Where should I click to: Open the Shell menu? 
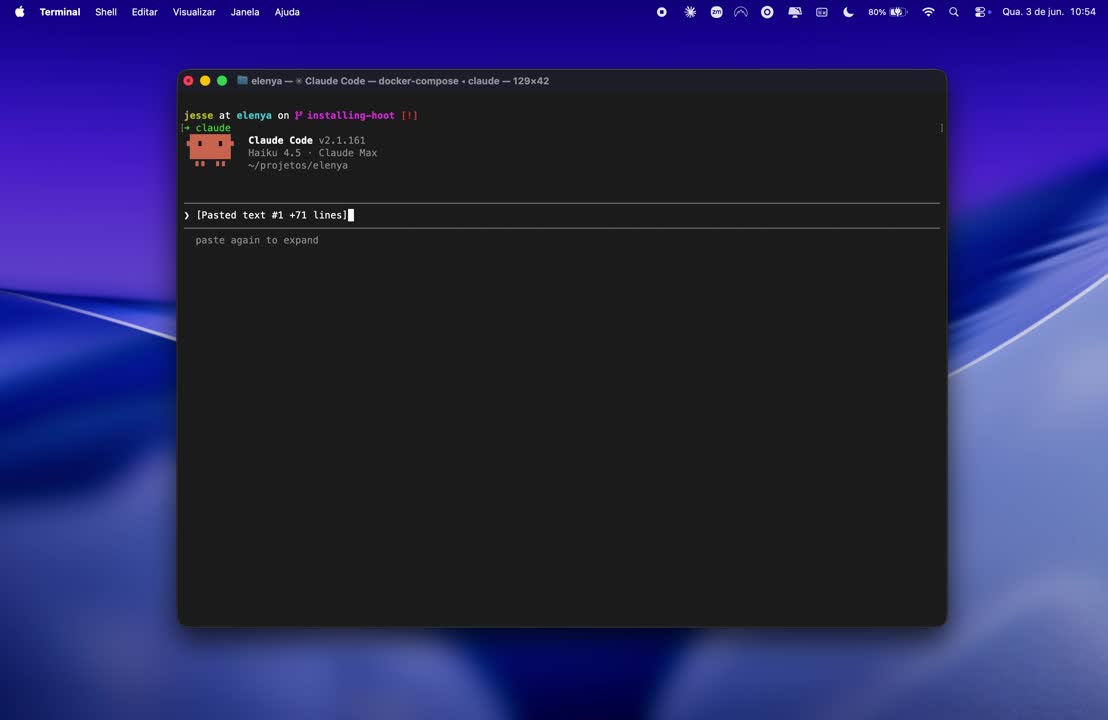[x=106, y=12]
